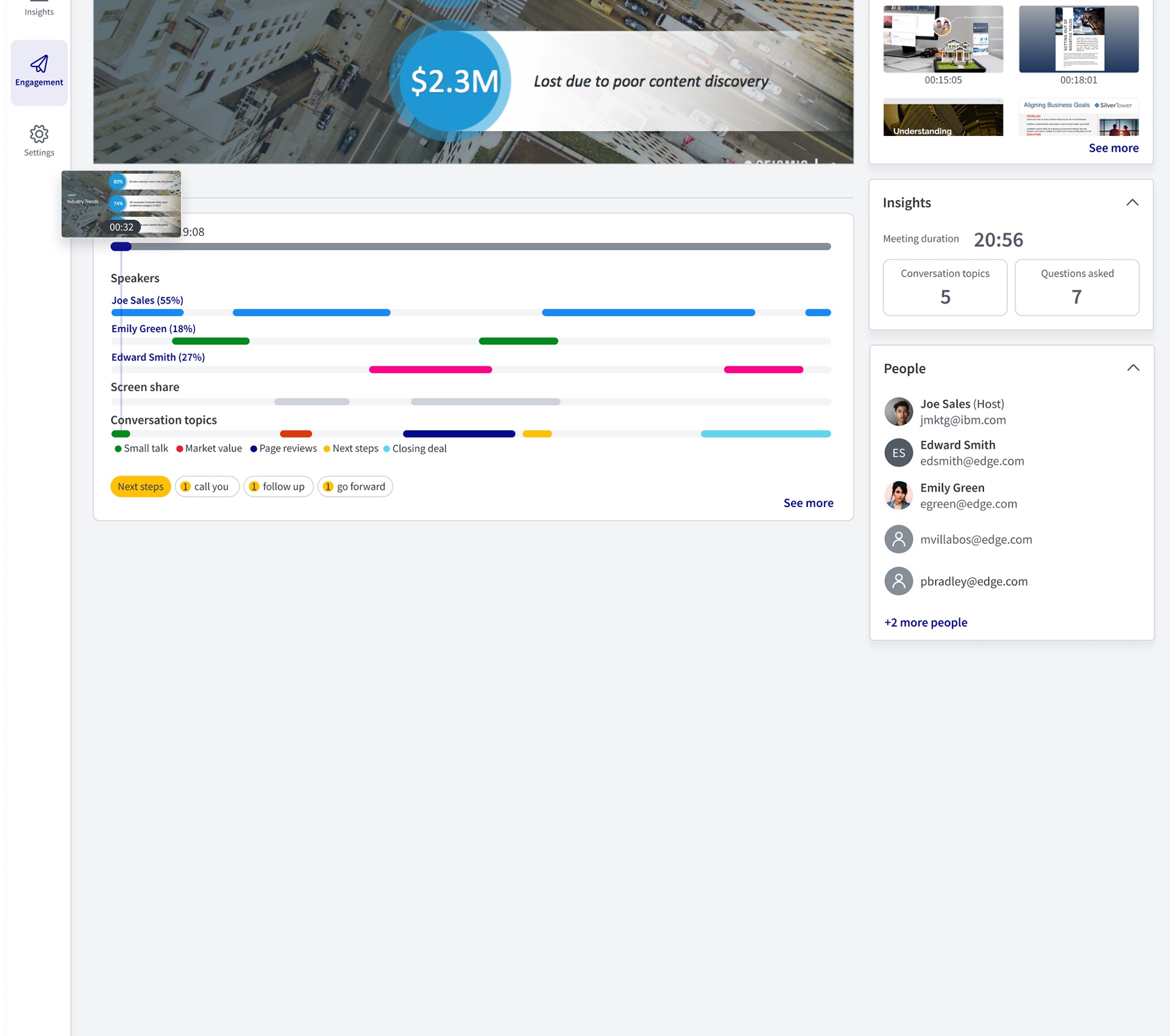Select Joe Sales (55%) speaker label

[x=147, y=300]
